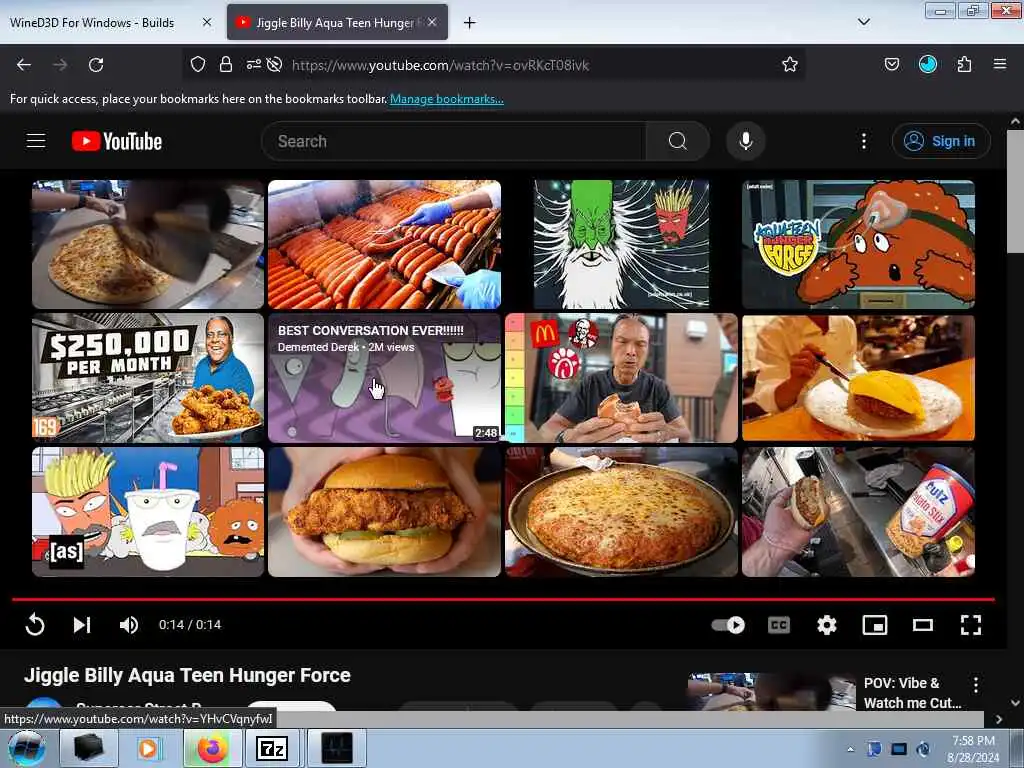This screenshot has width=1024, height=768.
Task: Open the extensions puzzle icon
Action: click(964, 64)
